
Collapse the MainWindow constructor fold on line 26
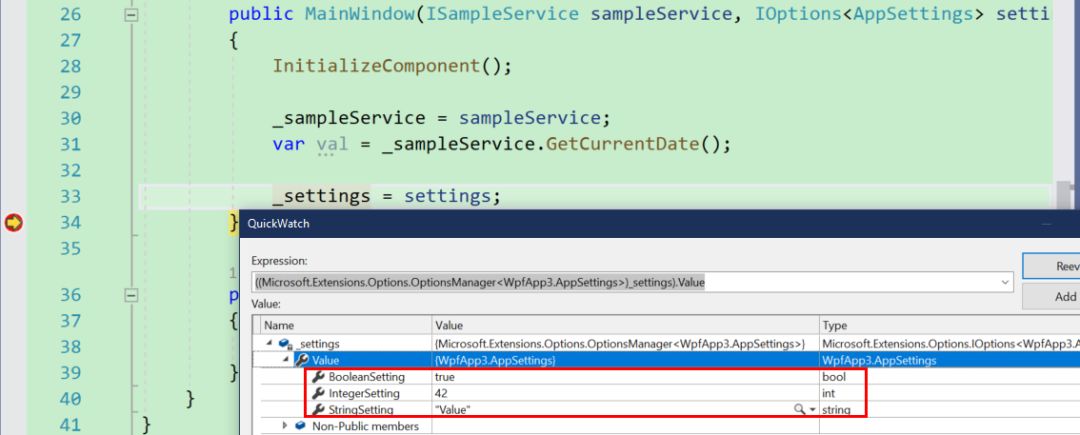pyautogui.click(x=131, y=14)
